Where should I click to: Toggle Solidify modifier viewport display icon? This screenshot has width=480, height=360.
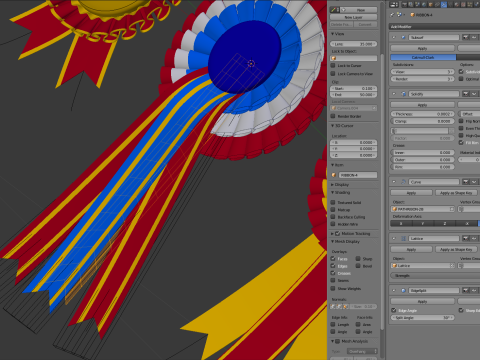[x=474, y=94]
